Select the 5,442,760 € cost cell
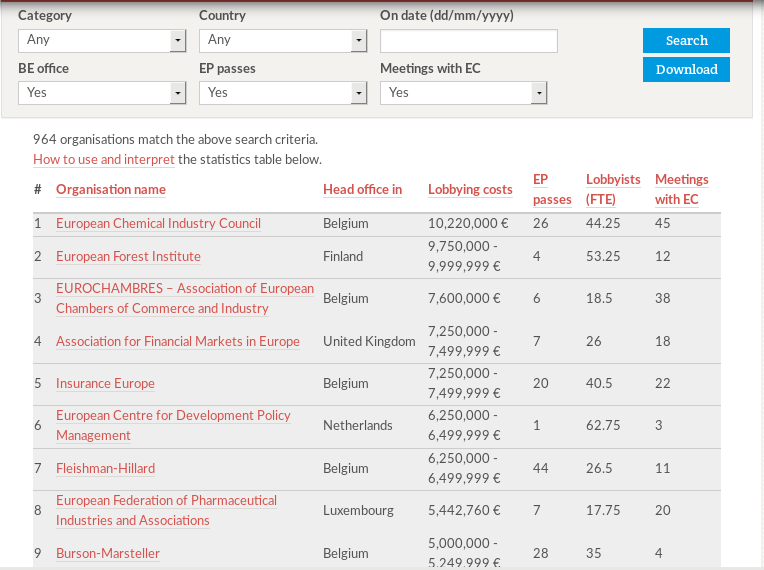The width and height of the screenshot is (764, 570). click(x=464, y=510)
